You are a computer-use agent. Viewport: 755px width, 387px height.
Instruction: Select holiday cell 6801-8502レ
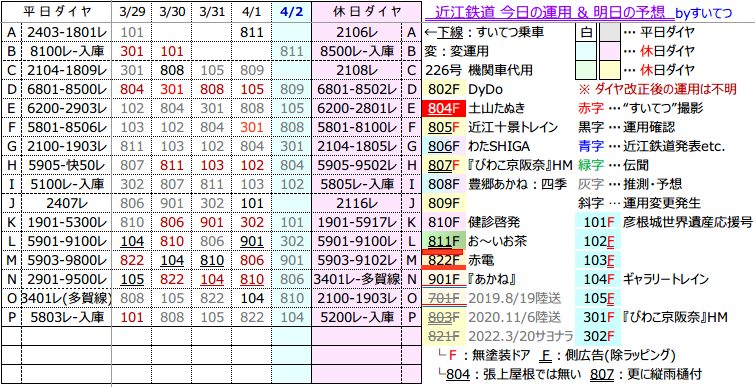pyautogui.click(x=357, y=90)
